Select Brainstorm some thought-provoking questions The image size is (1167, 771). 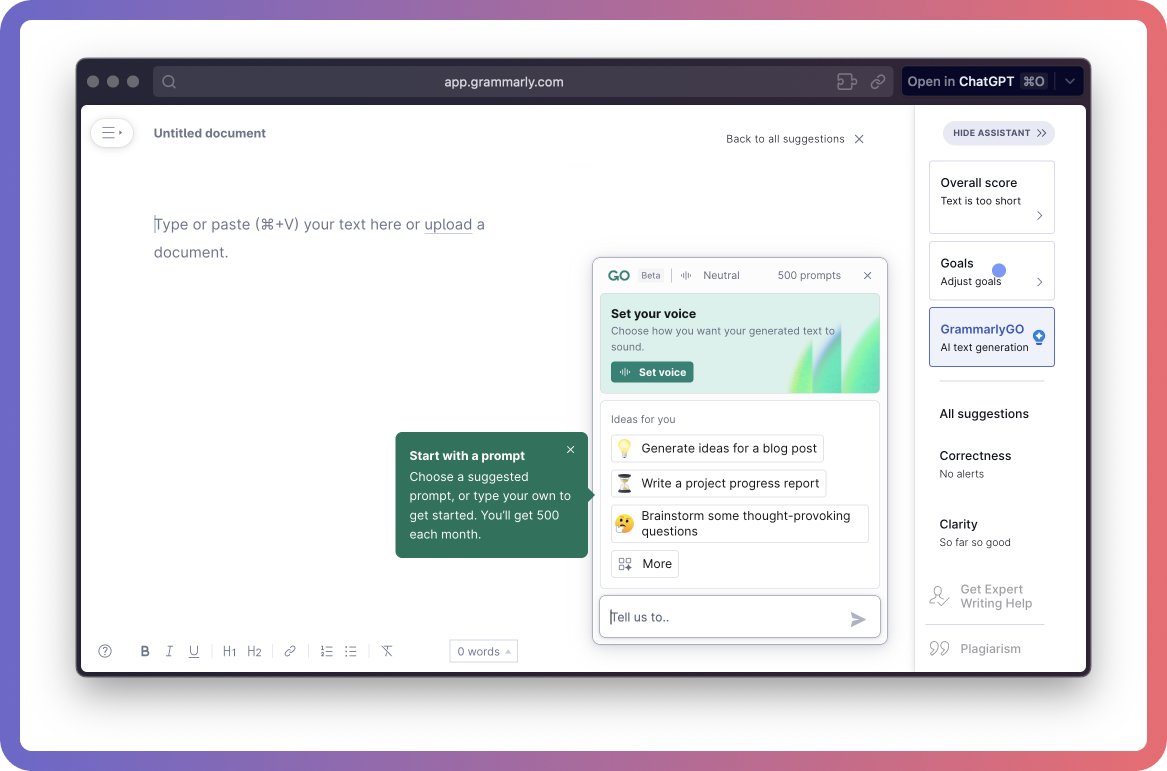coord(740,523)
